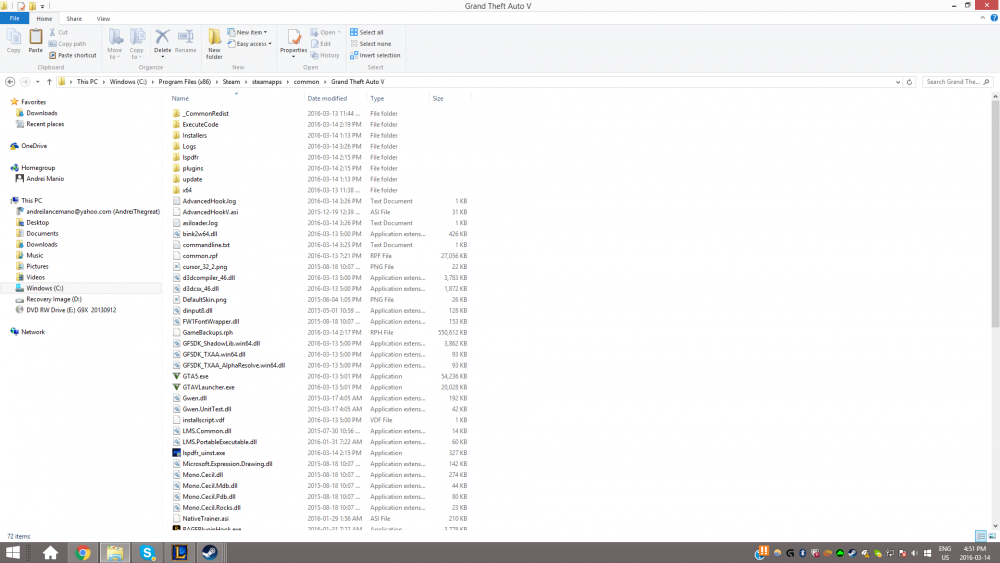Click the Cut scissors button

pyautogui.click(x=59, y=32)
